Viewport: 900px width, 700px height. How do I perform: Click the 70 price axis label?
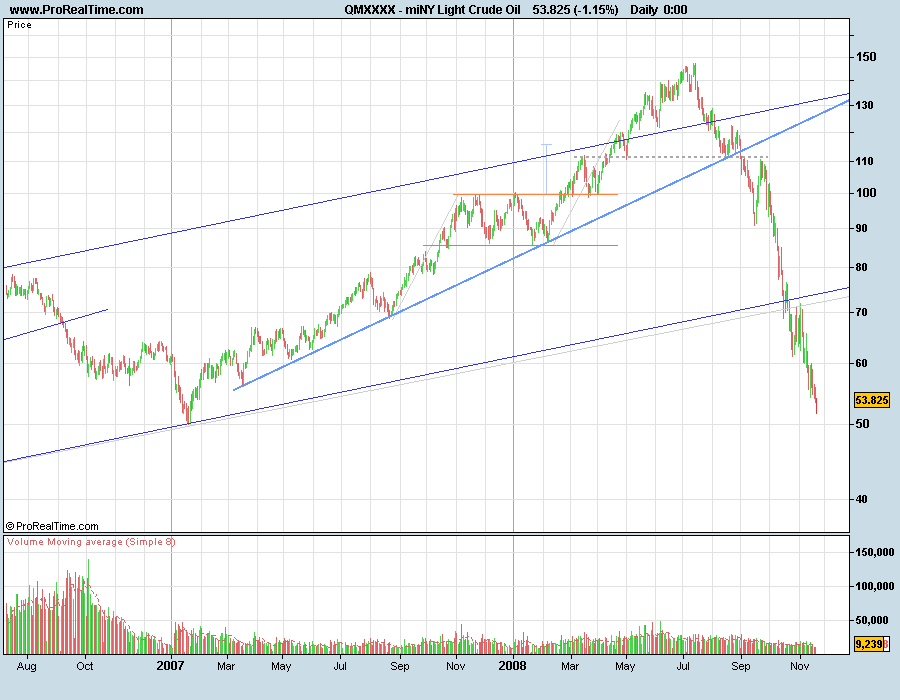(862, 312)
